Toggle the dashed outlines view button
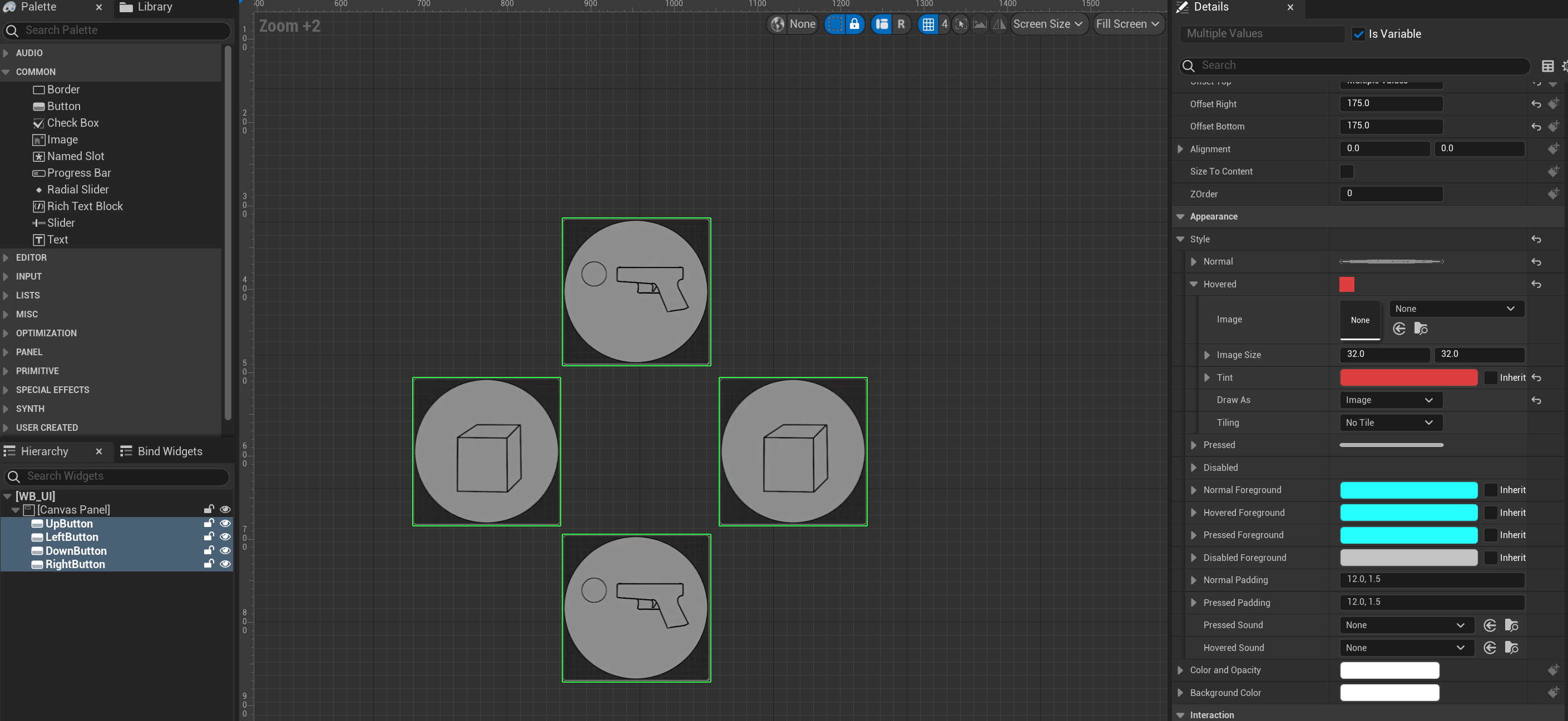Viewport: 1568px width, 721px height. tap(835, 24)
